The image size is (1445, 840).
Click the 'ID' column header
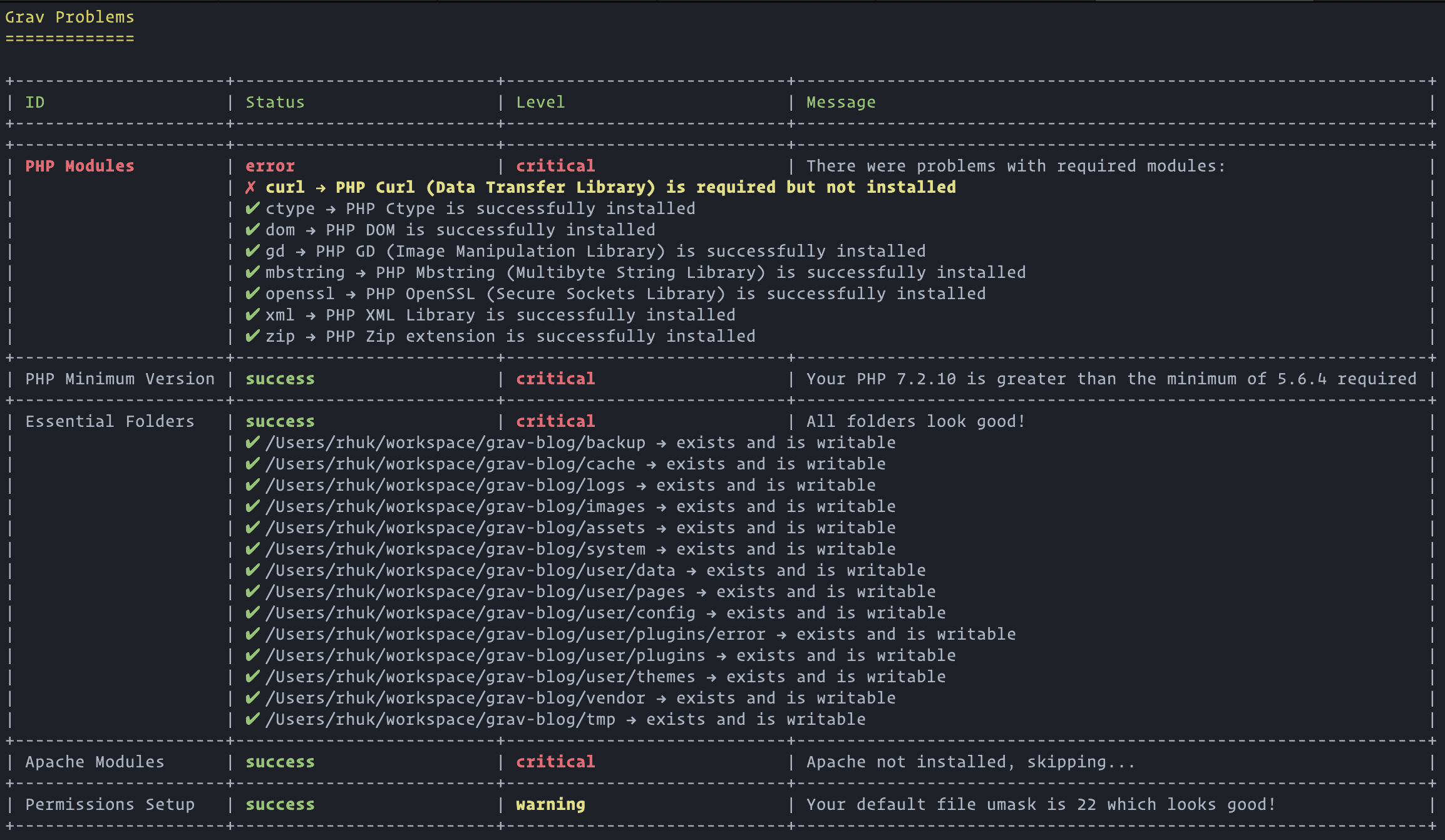(35, 102)
